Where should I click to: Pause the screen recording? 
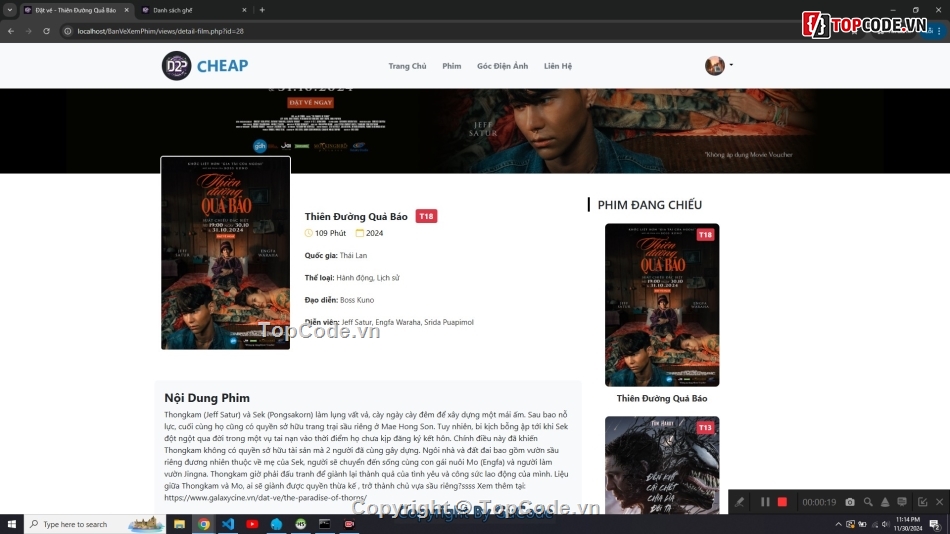[x=765, y=502]
